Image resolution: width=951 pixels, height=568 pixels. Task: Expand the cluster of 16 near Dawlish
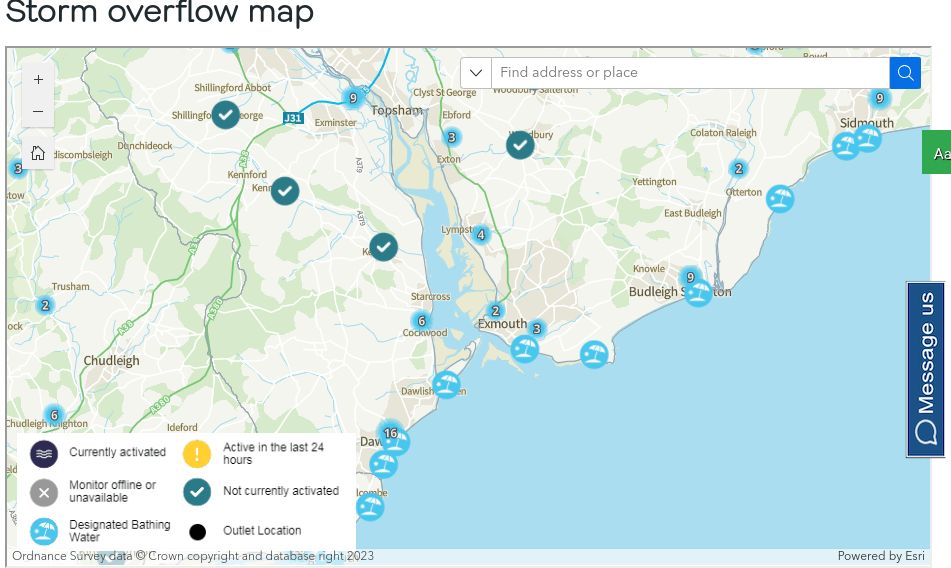(x=390, y=434)
